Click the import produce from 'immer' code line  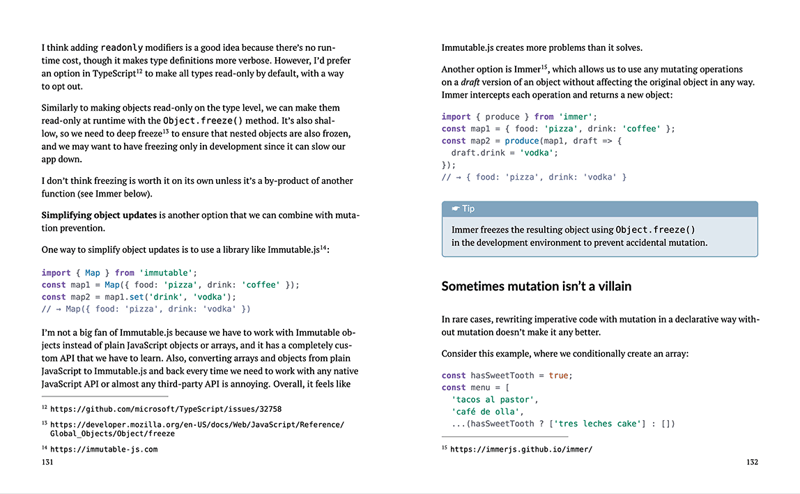tap(519, 116)
